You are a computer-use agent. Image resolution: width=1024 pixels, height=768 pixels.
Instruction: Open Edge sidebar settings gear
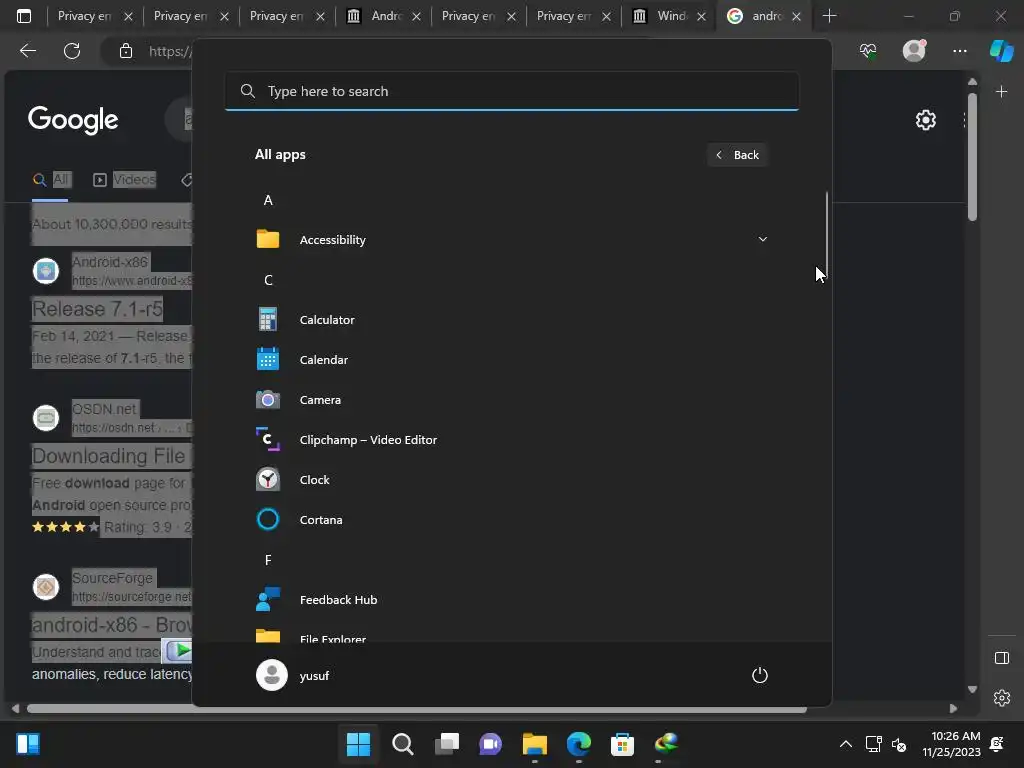pyautogui.click(x=1001, y=698)
